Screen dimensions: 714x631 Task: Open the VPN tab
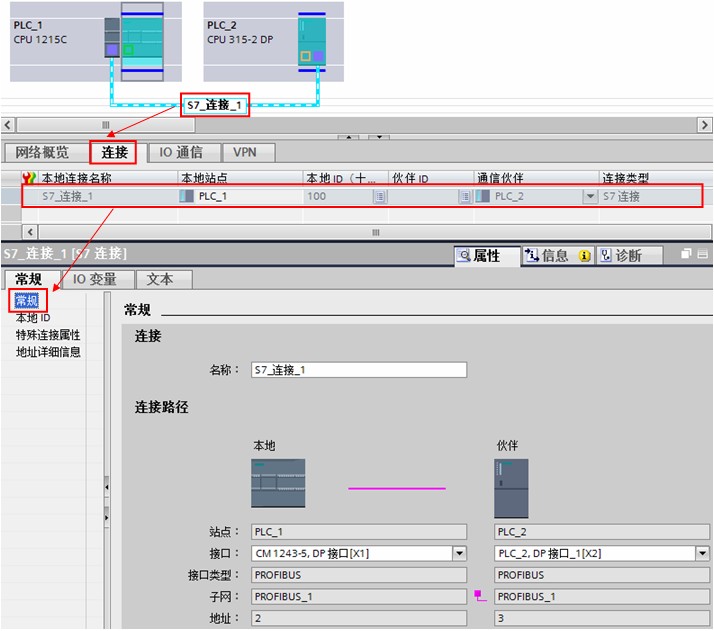click(x=245, y=152)
